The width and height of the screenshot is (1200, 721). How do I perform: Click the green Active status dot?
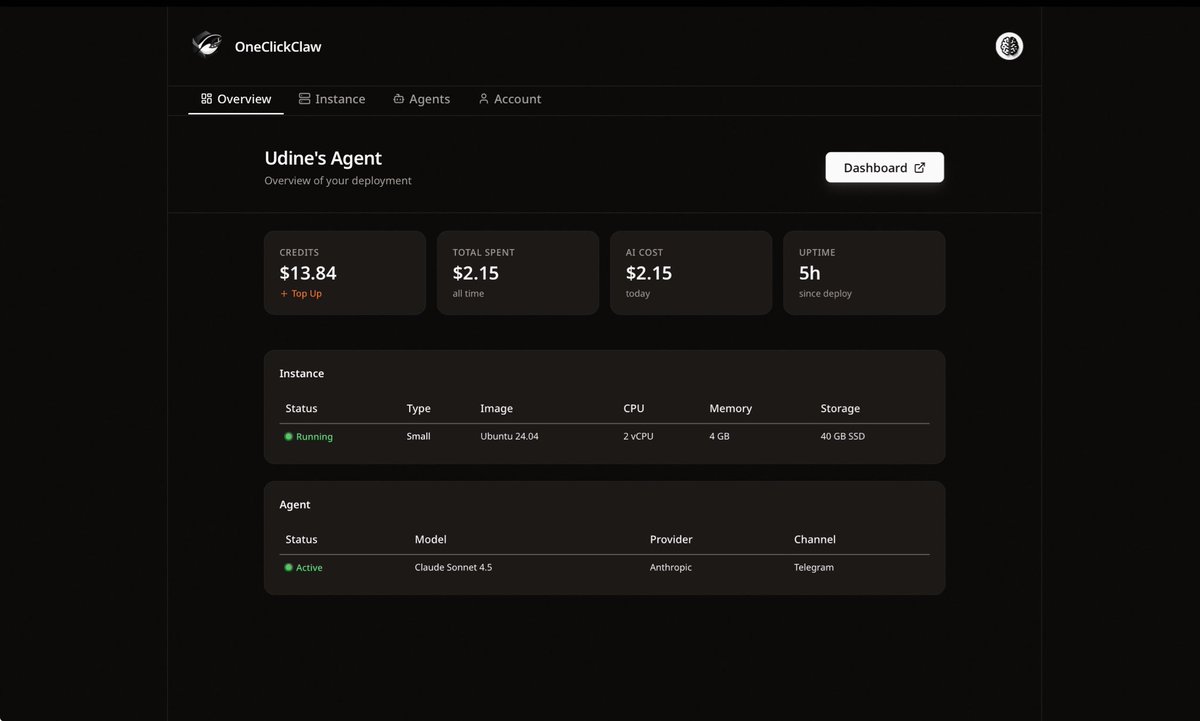pos(289,568)
